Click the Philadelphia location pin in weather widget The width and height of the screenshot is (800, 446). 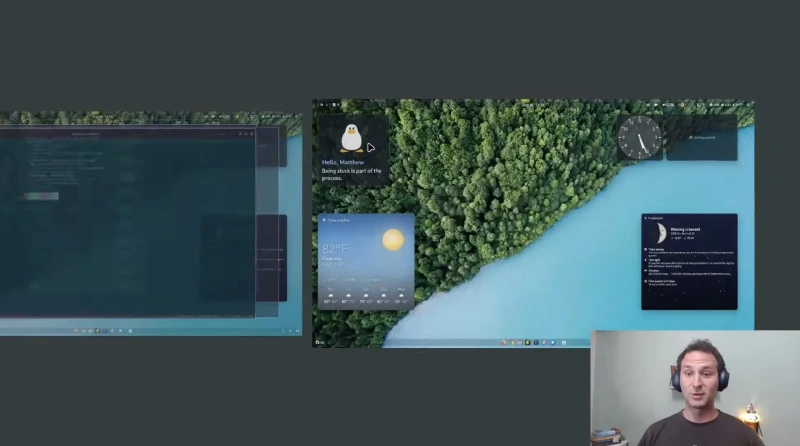(324, 220)
